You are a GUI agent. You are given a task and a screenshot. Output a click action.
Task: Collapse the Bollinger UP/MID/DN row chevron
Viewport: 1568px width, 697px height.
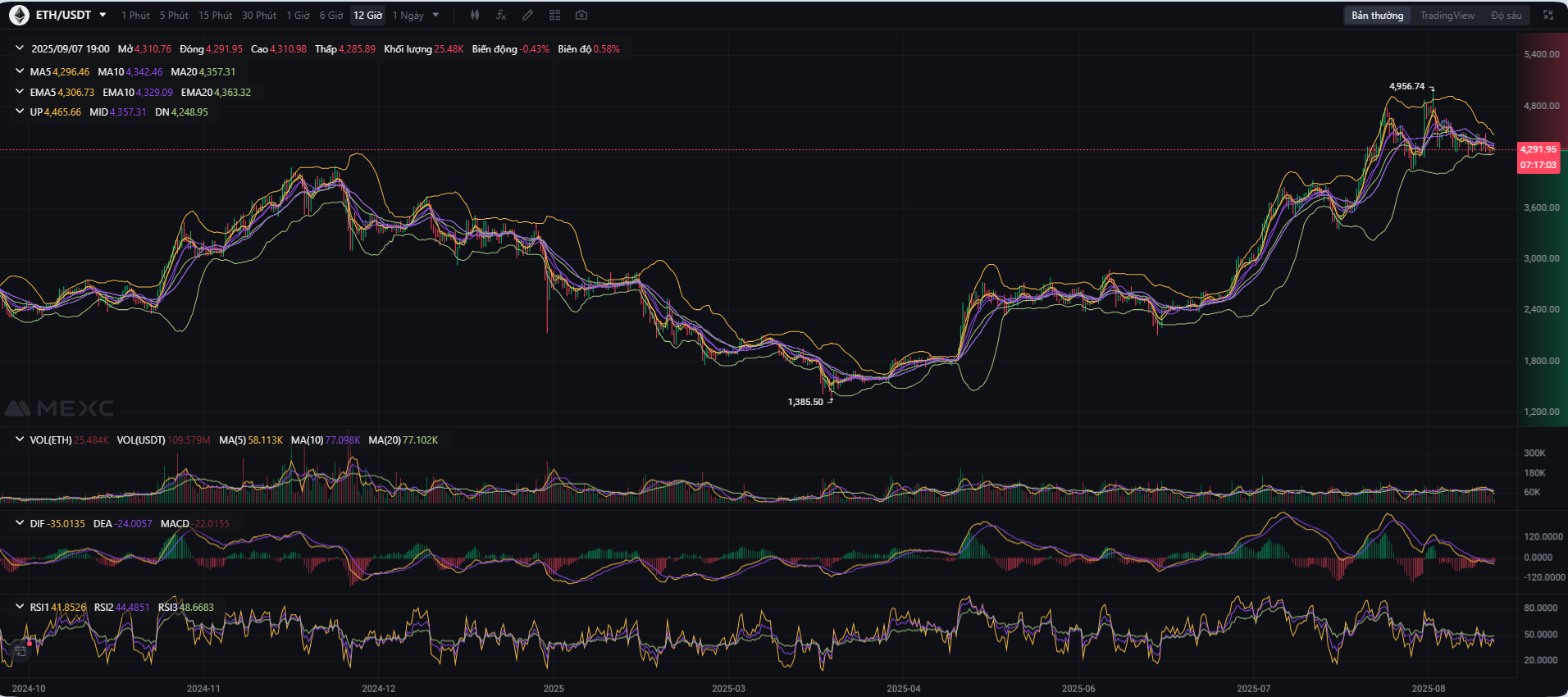(x=20, y=112)
